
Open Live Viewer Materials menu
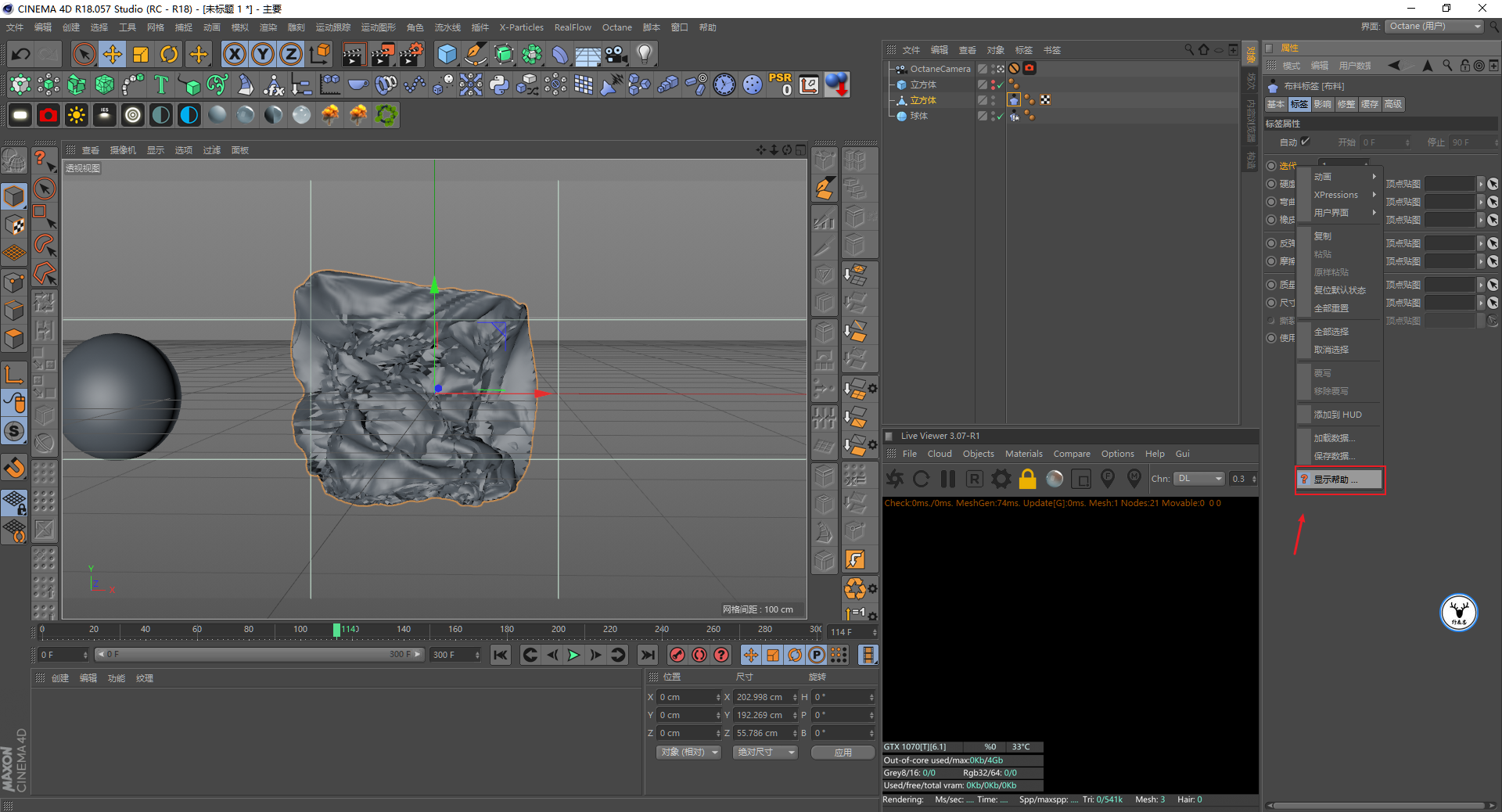[1023, 454]
